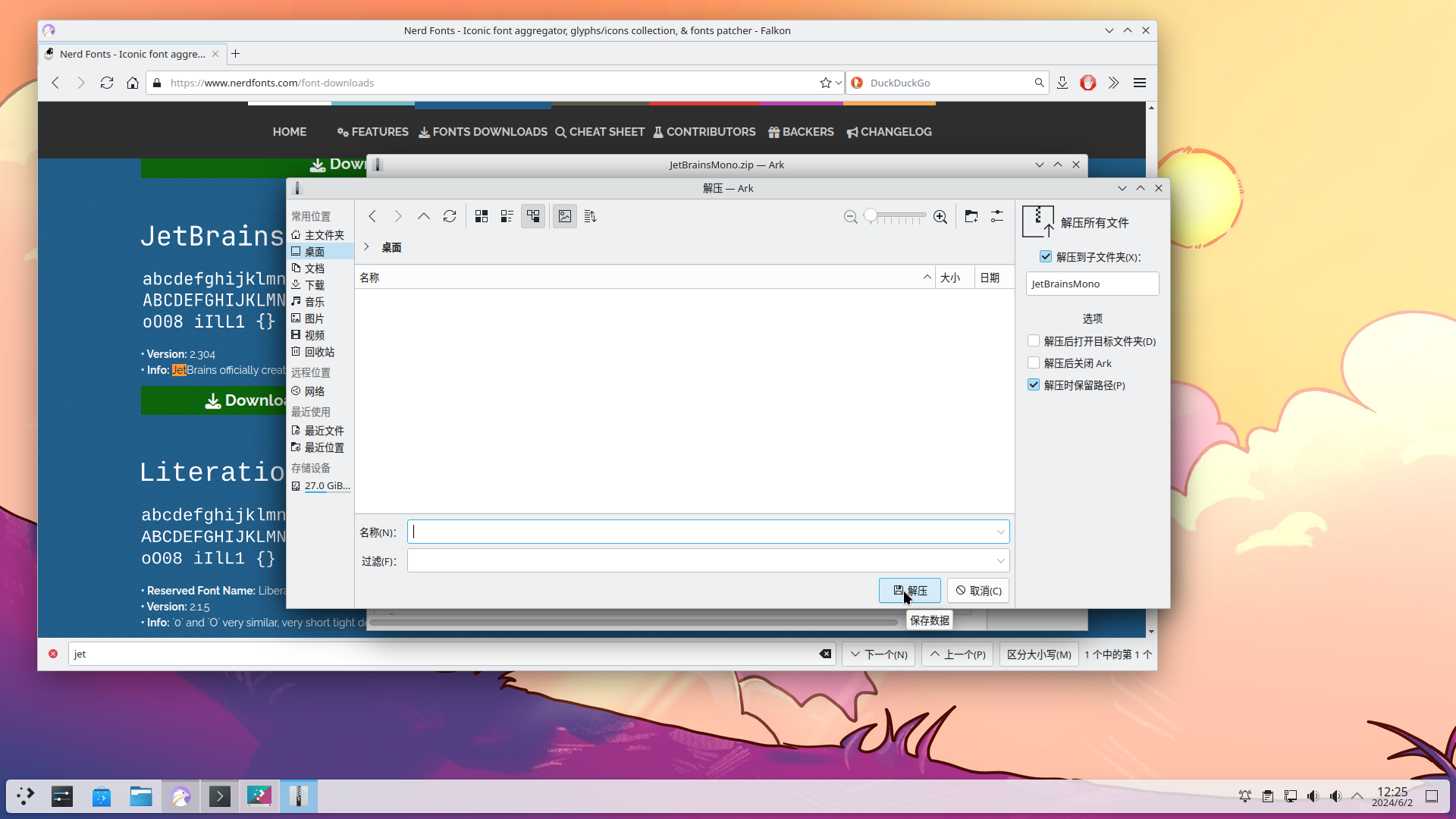
Task: Open the dialog options settings icon
Action: point(997,217)
